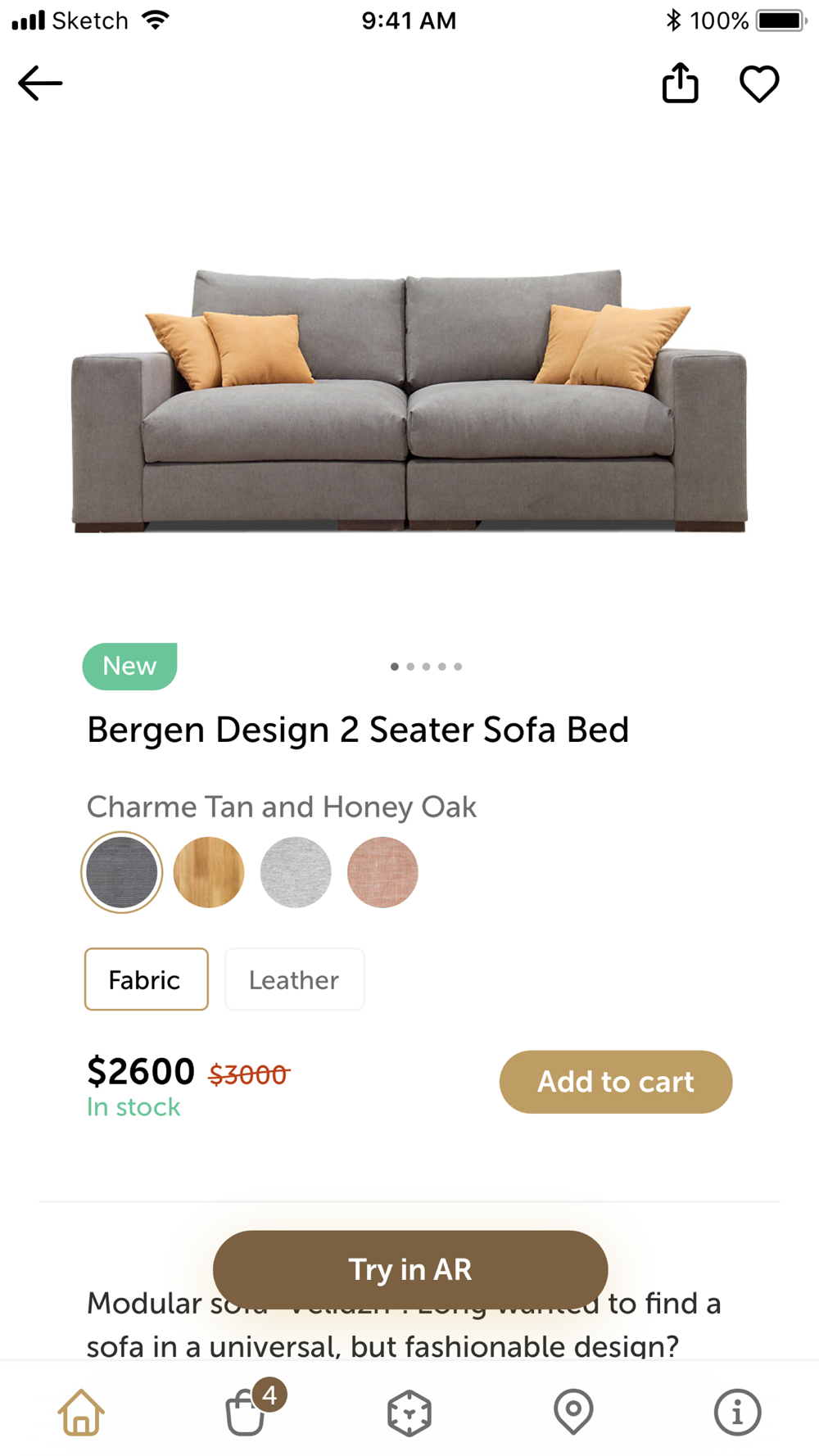The height and width of the screenshot is (1456, 819).
Task: Tap the sofa product image
Action: pos(409,401)
